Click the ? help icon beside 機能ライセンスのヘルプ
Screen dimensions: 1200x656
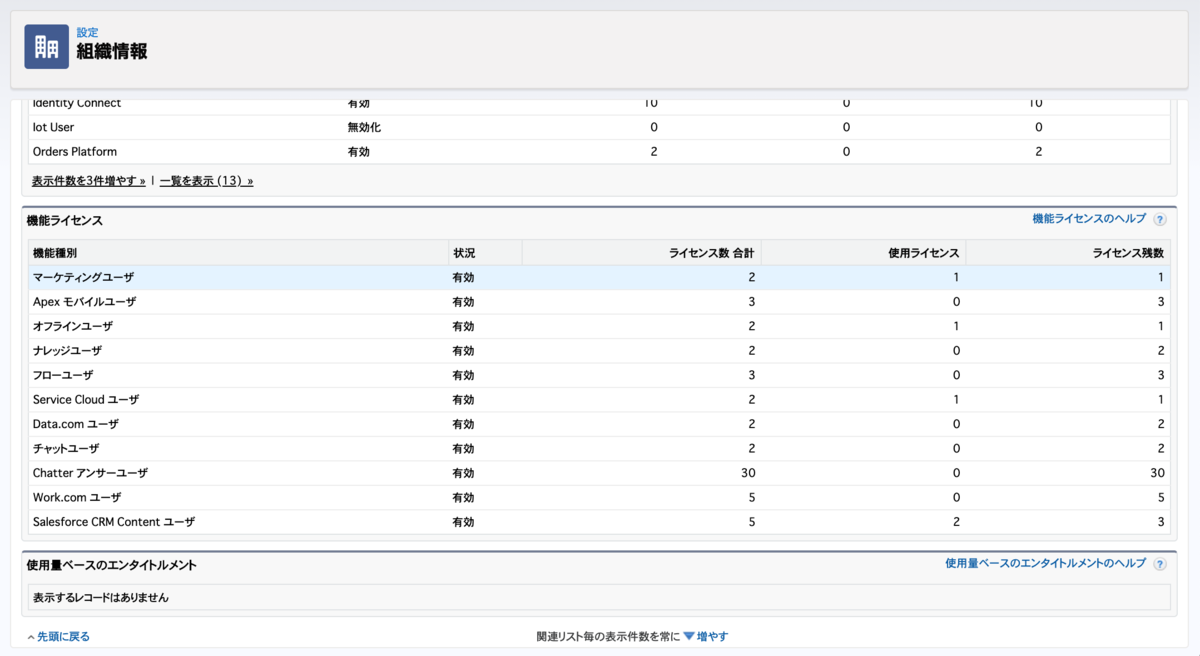[1159, 218]
